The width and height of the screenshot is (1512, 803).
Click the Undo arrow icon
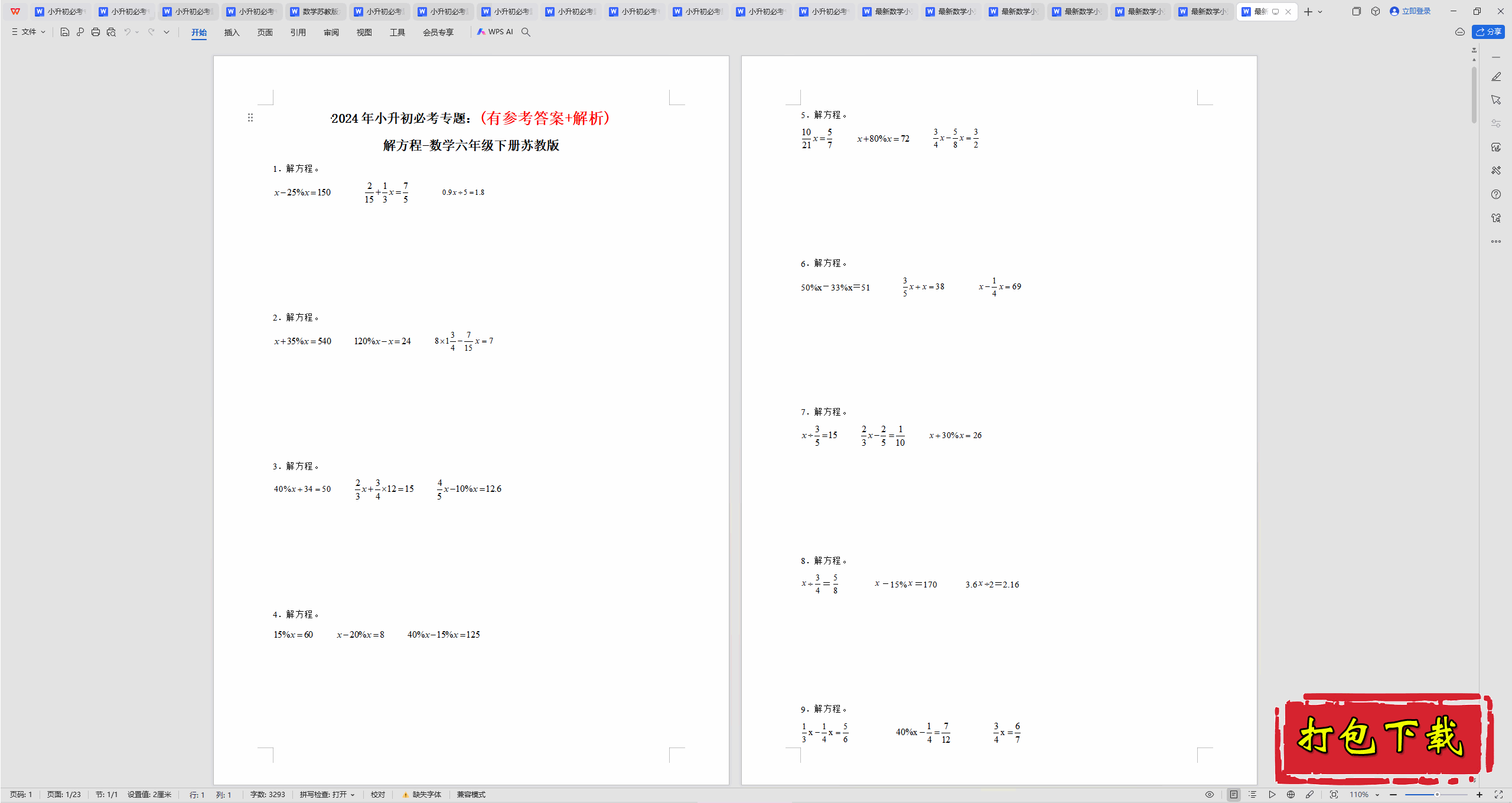click(127, 32)
